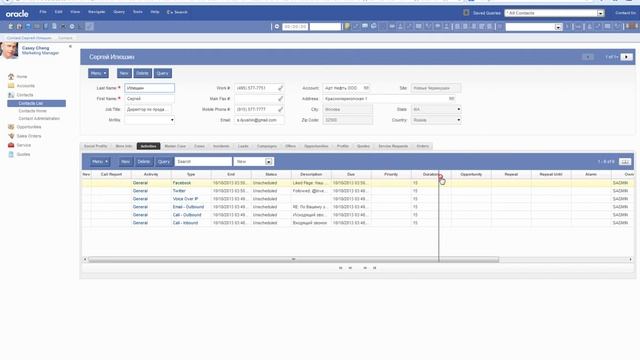This screenshot has height=360, width=640.
Task: Select Contact Administration in sidebar
Action: point(39,119)
